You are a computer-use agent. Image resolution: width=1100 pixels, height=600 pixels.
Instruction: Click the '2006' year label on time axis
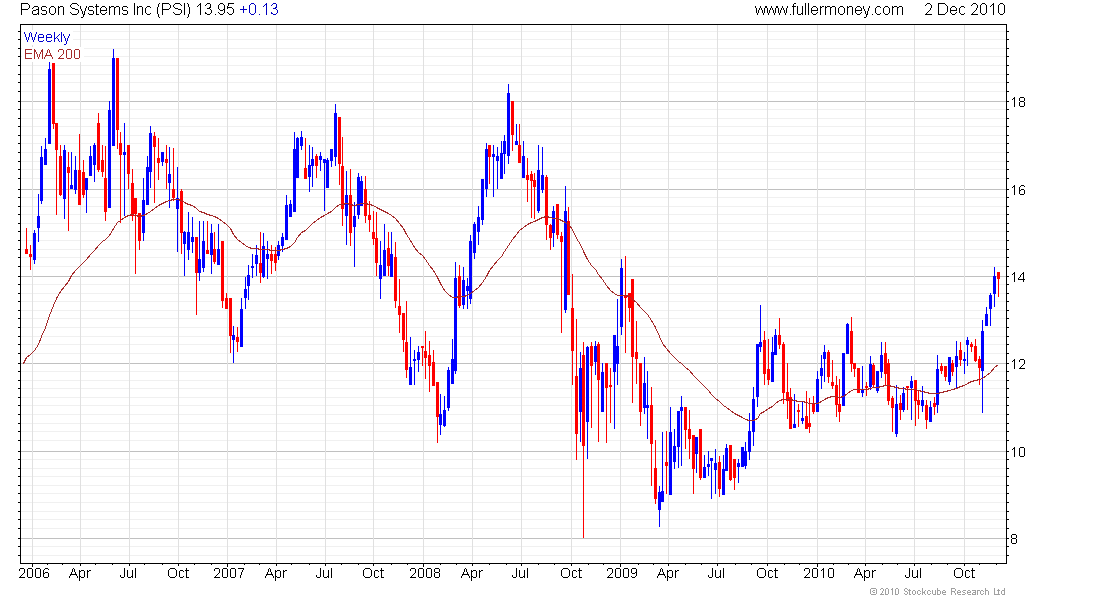point(34,573)
